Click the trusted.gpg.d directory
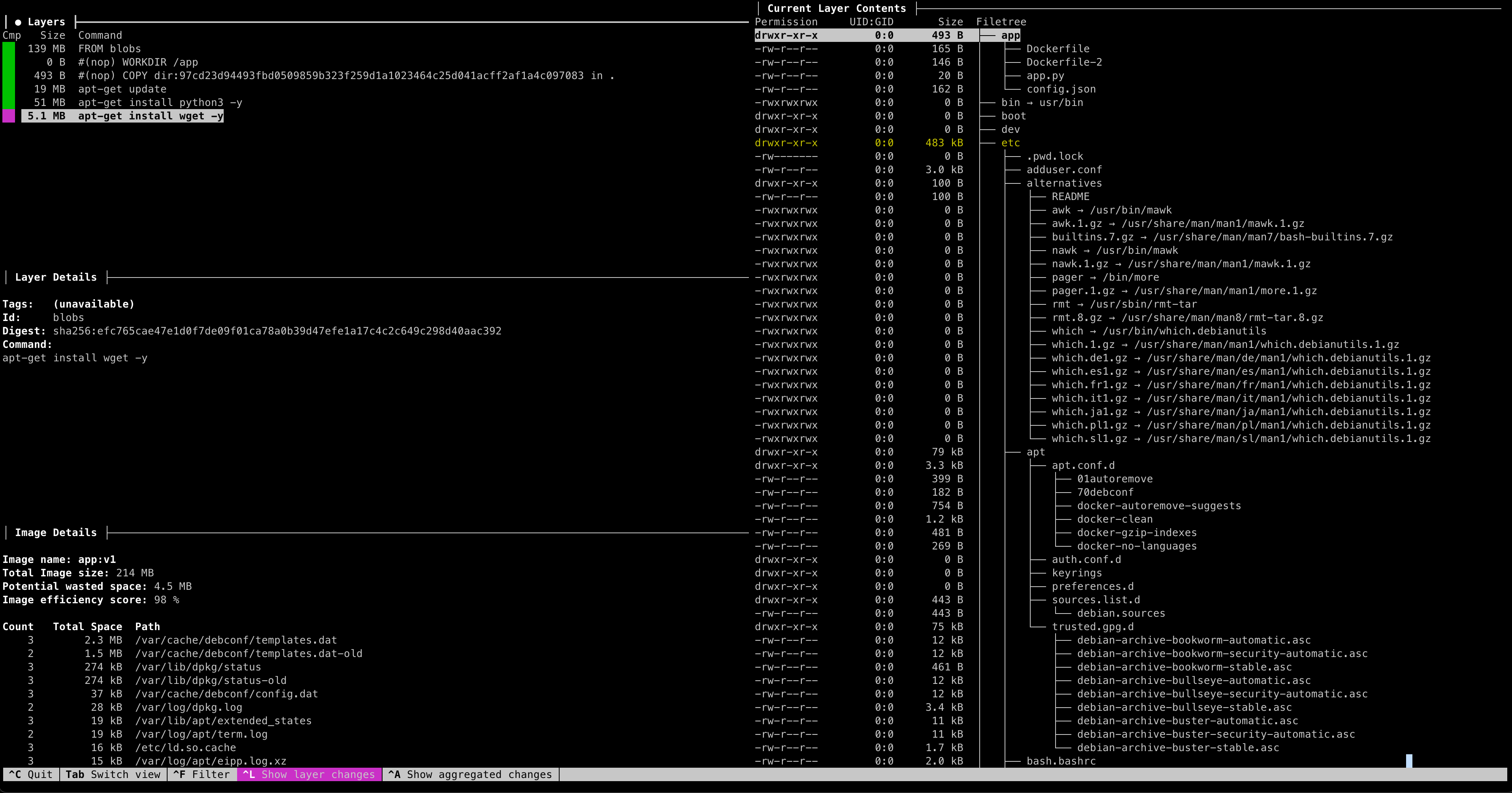Image resolution: width=1512 pixels, height=793 pixels. coord(1092,627)
